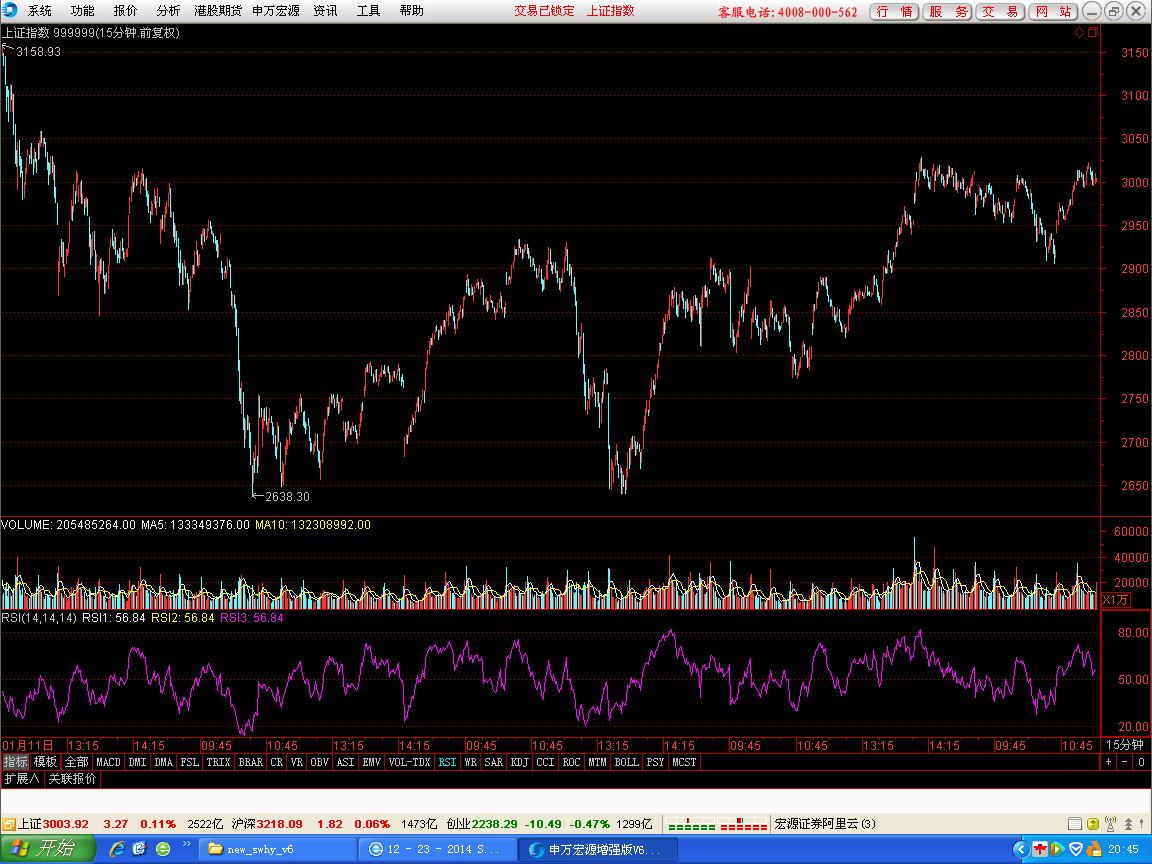Open the 15分钟 period selector

click(1126, 745)
